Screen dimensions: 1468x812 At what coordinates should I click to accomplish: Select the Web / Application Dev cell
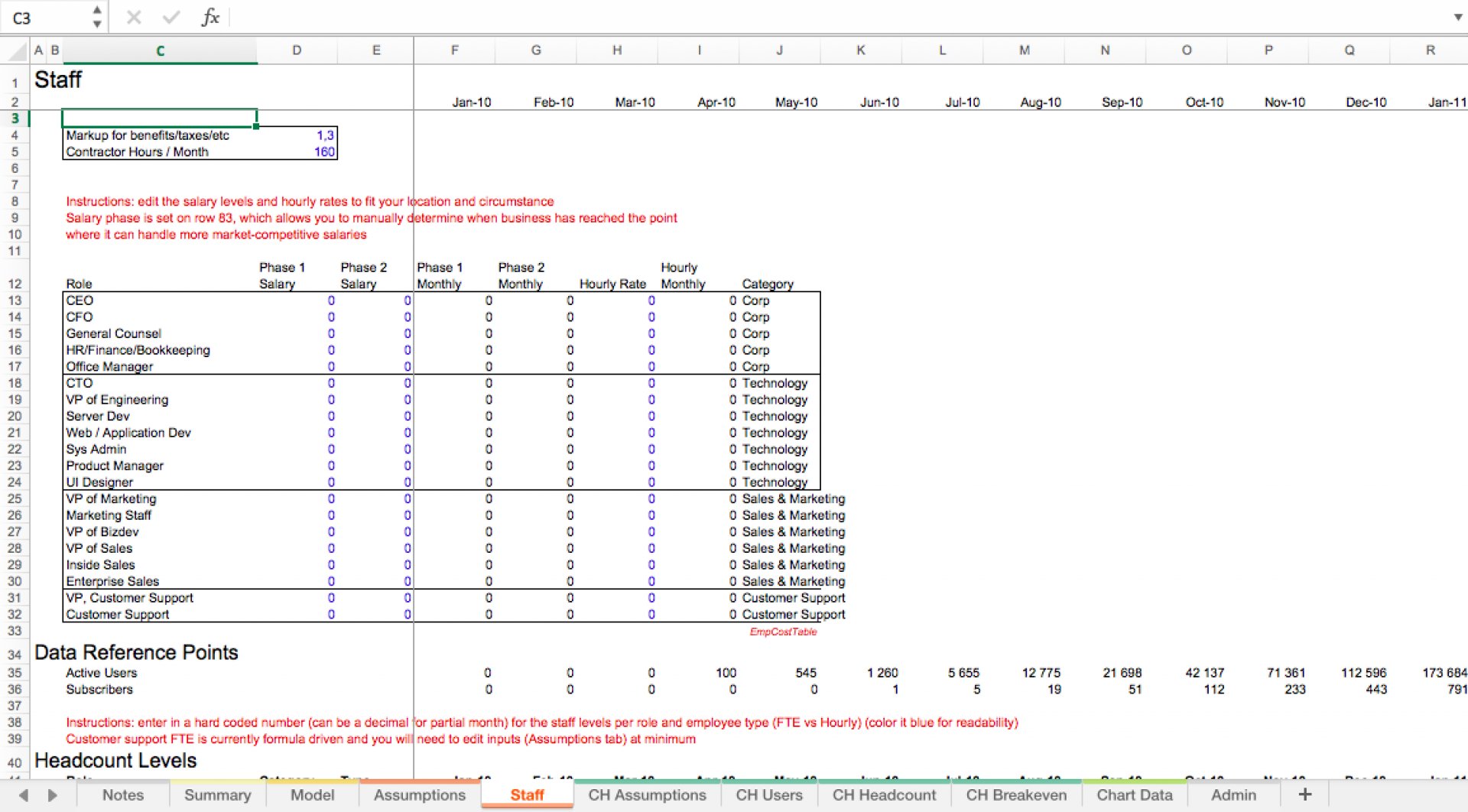point(160,433)
